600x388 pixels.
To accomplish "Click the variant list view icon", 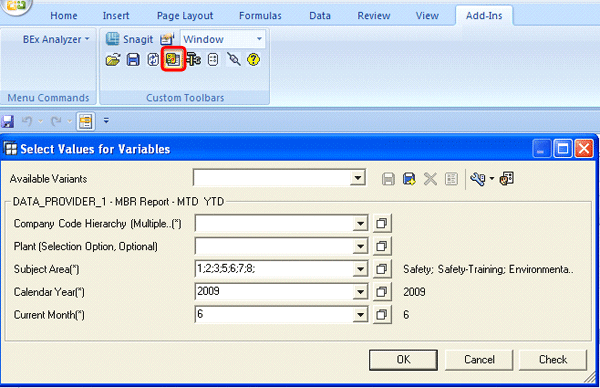I will pos(451,179).
